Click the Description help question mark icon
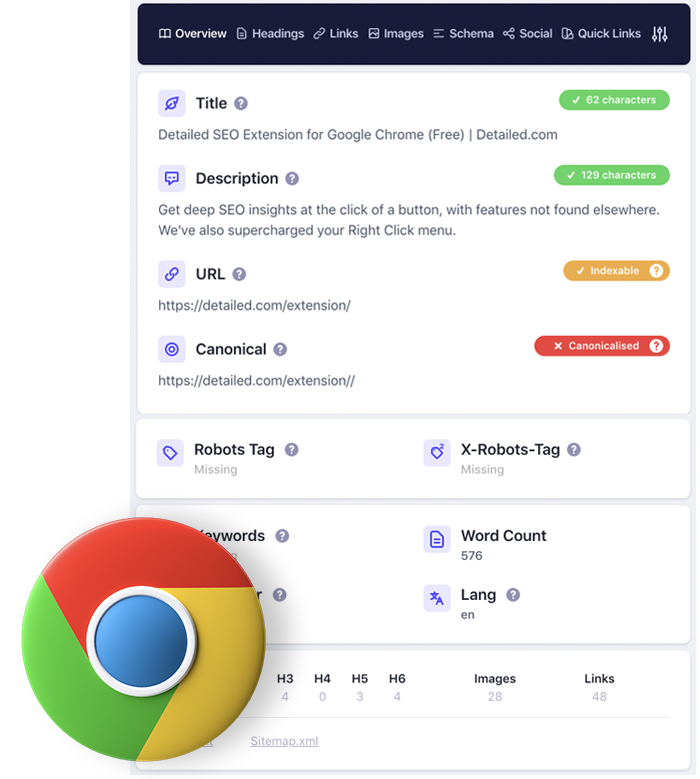 (292, 178)
